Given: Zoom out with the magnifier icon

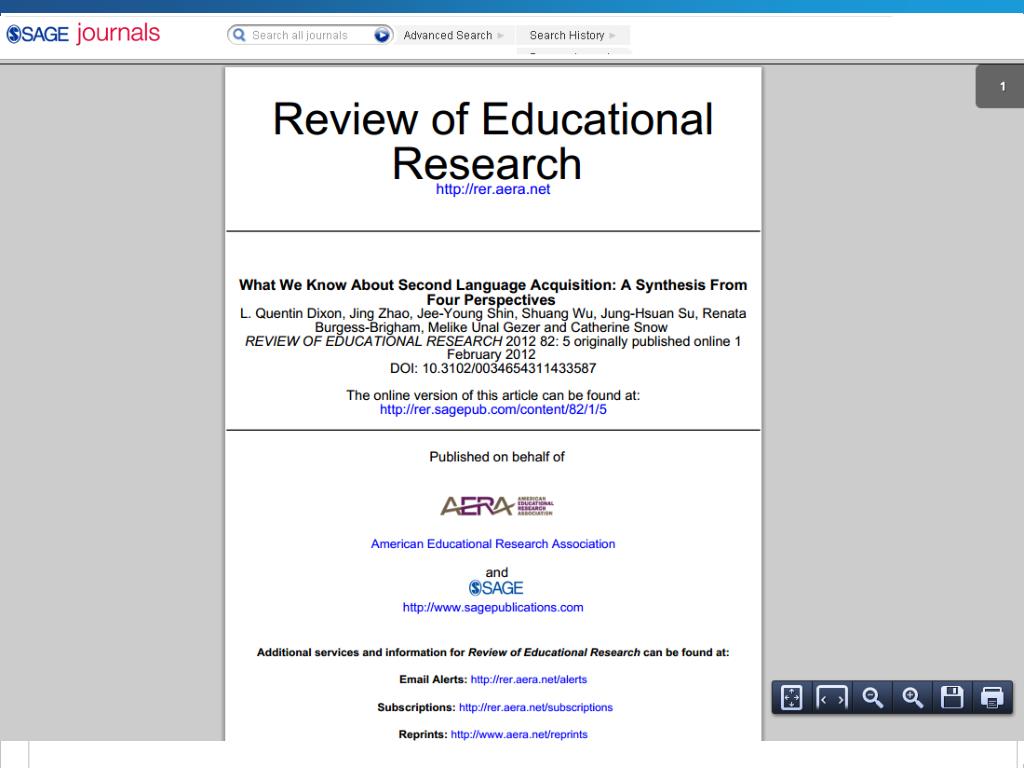Looking at the screenshot, I should 872,697.
